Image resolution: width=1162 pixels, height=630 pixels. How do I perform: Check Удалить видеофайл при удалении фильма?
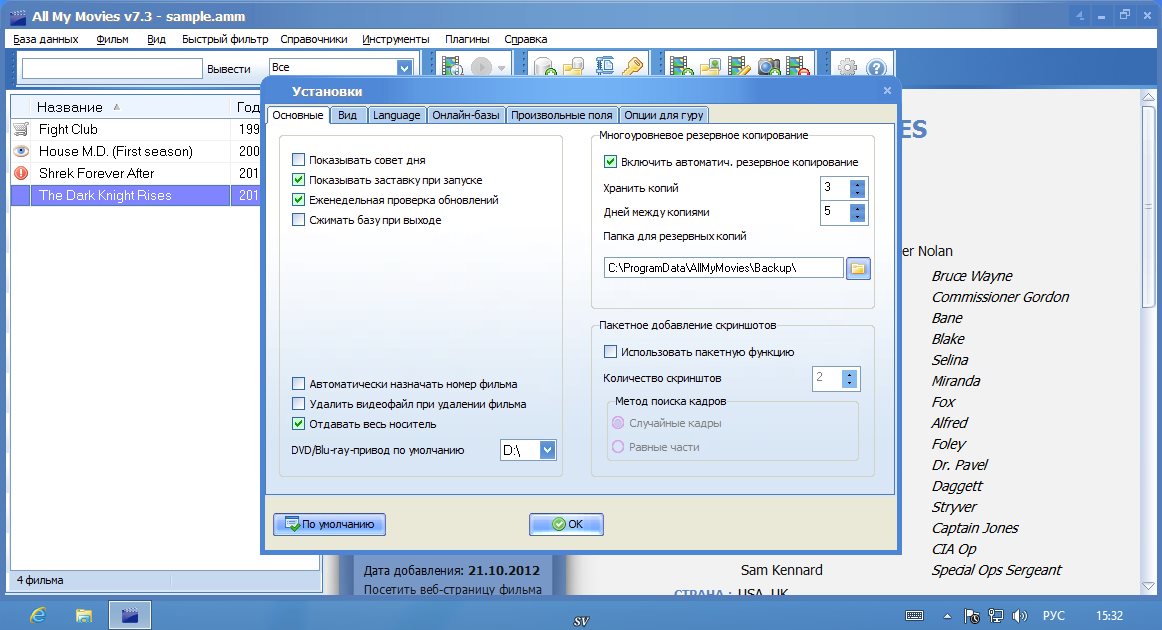point(298,404)
